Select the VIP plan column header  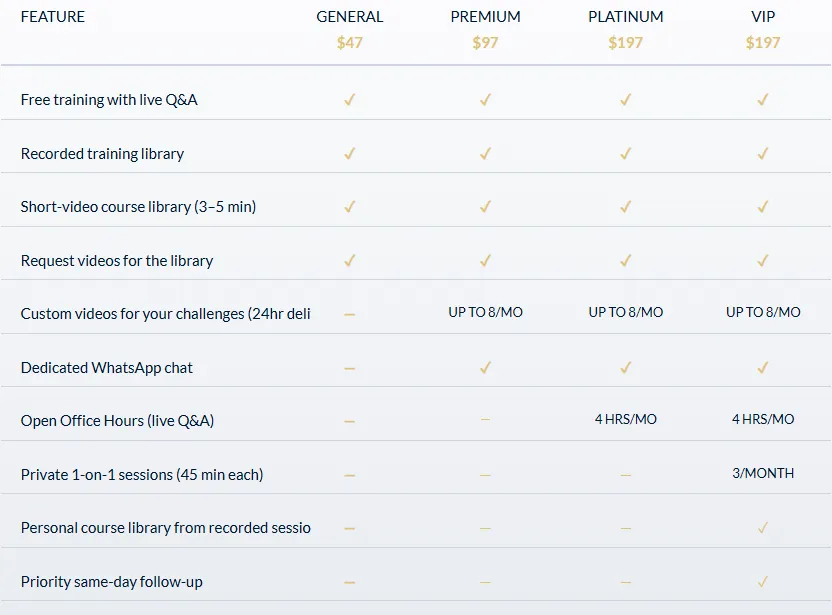pos(763,17)
